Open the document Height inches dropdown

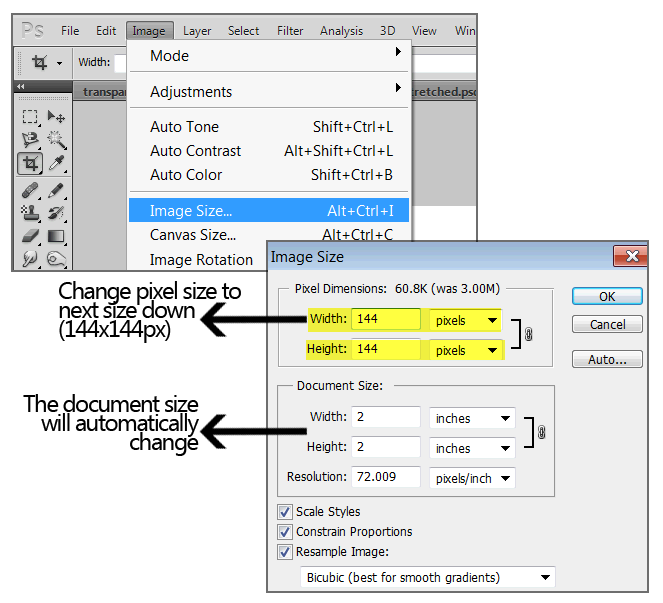point(472,448)
